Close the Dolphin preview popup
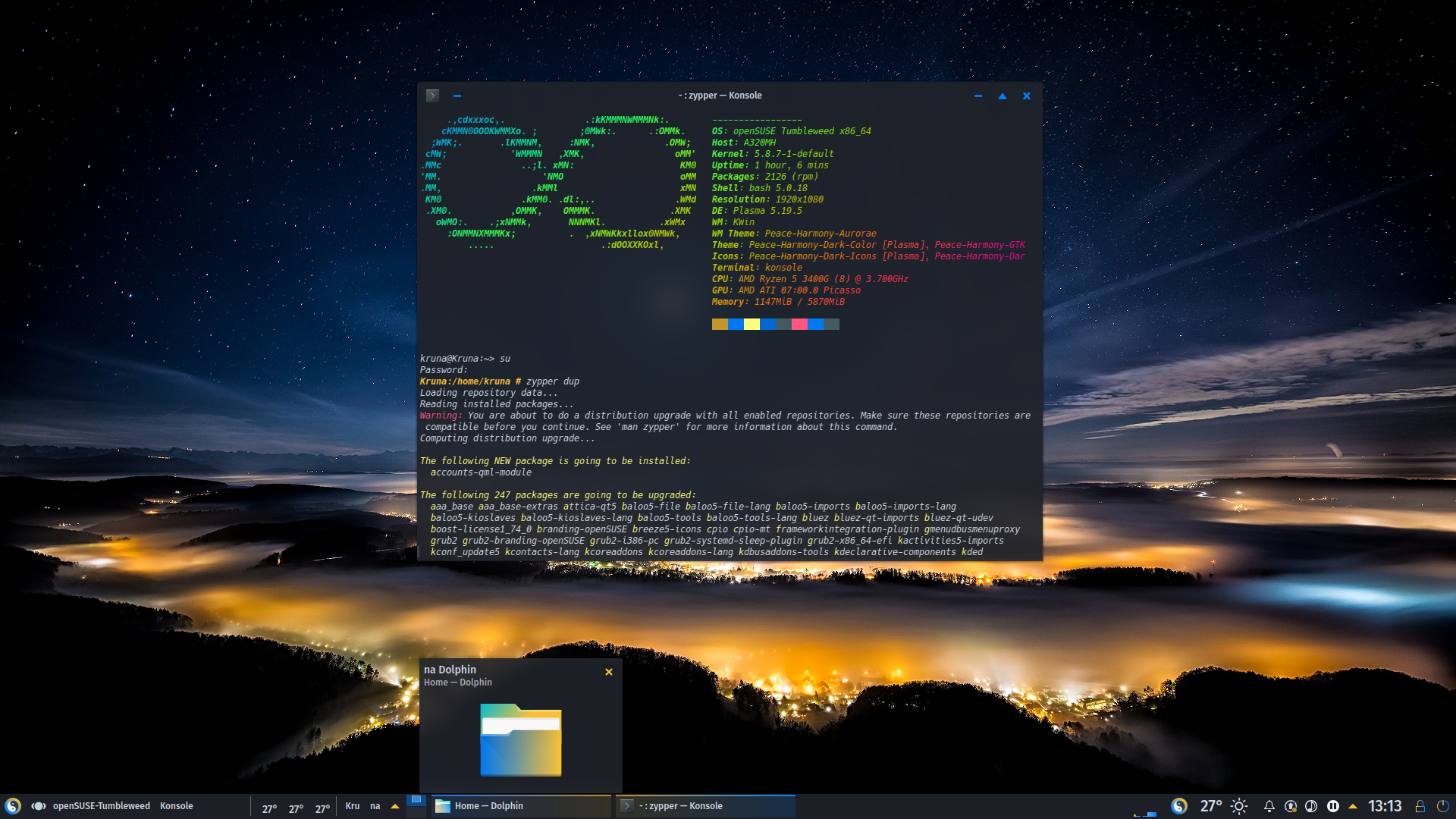The image size is (1456, 819). pyautogui.click(x=609, y=672)
